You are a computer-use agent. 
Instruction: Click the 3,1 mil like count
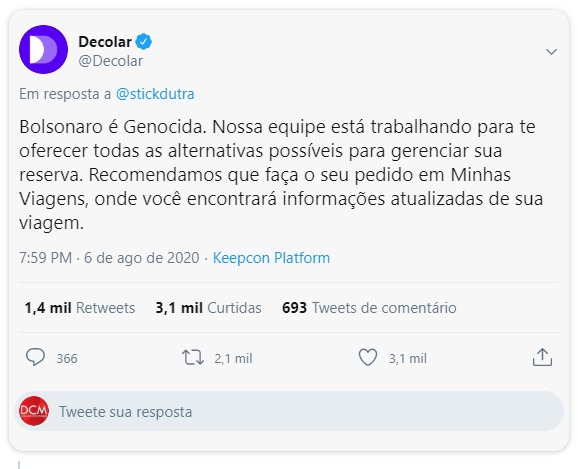tap(408, 358)
